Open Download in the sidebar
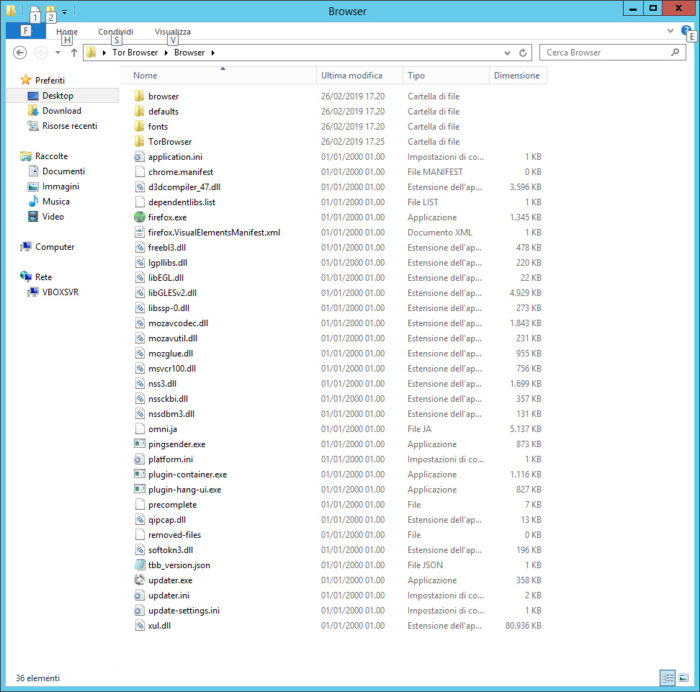The height and width of the screenshot is (692, 700). 62,111
